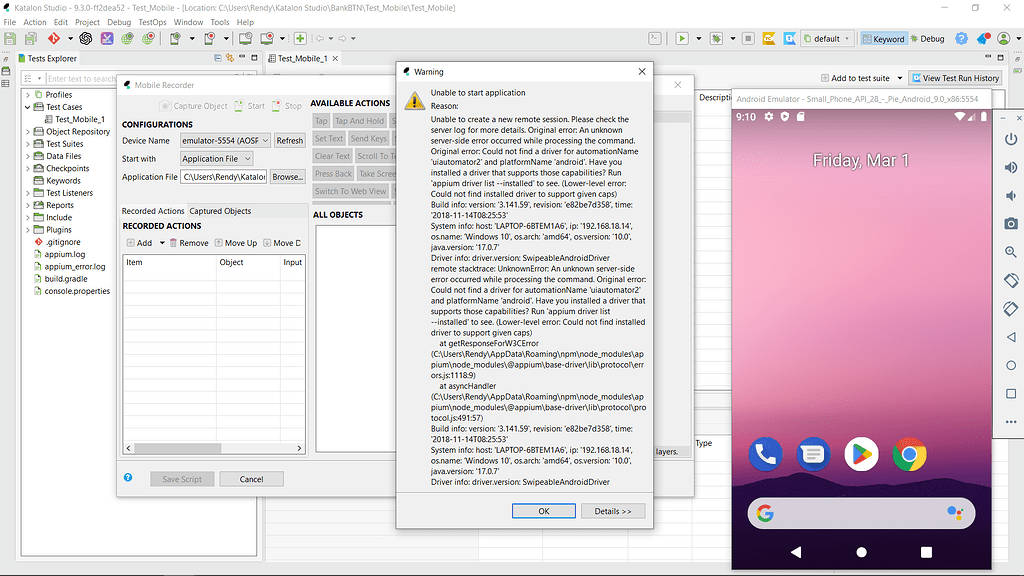Switch to Keyword view mode
Viewport: 1024px width, 576px height.
tap(886, 38)
